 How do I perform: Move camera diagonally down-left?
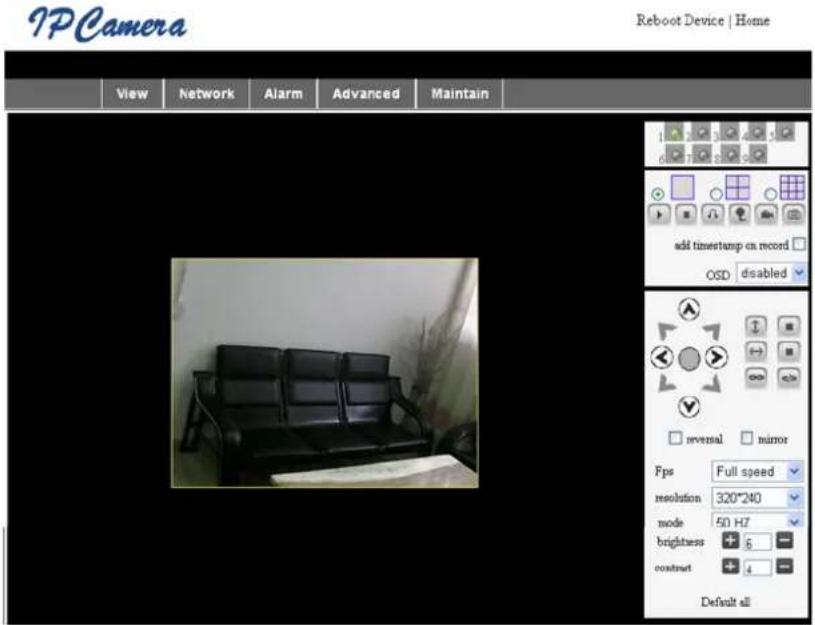(666, 383)
